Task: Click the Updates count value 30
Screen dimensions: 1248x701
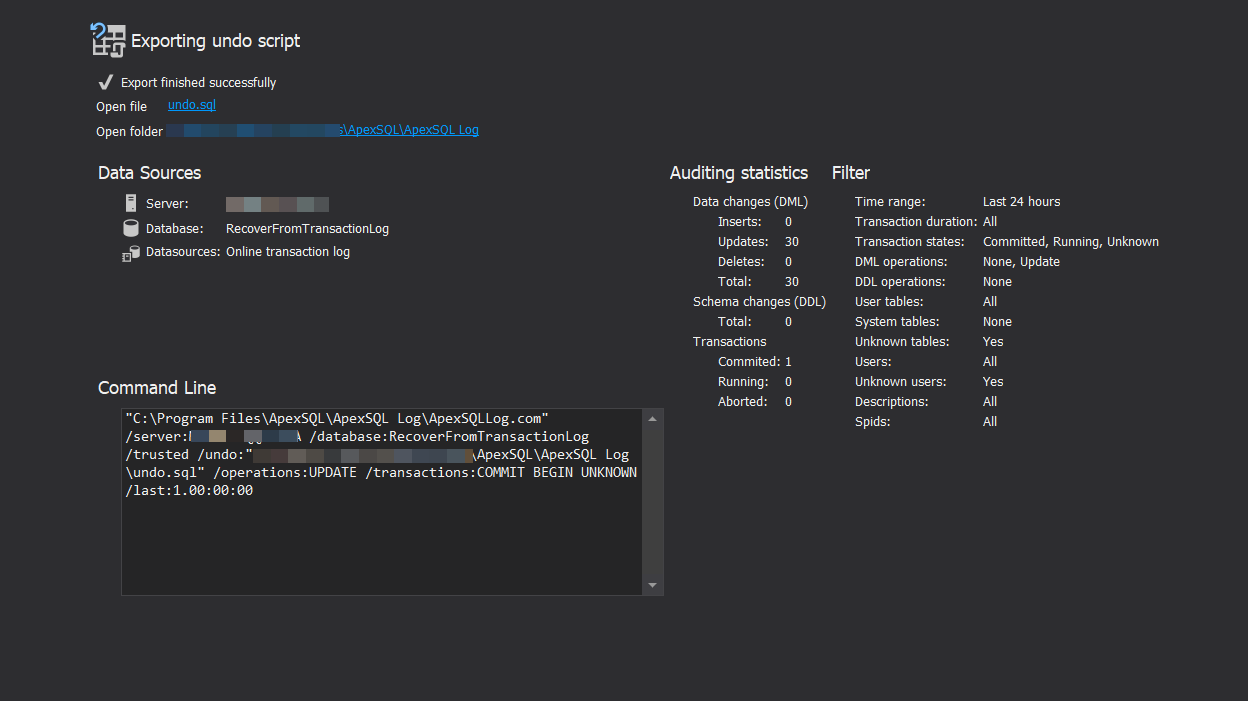Action: [791, 242]
